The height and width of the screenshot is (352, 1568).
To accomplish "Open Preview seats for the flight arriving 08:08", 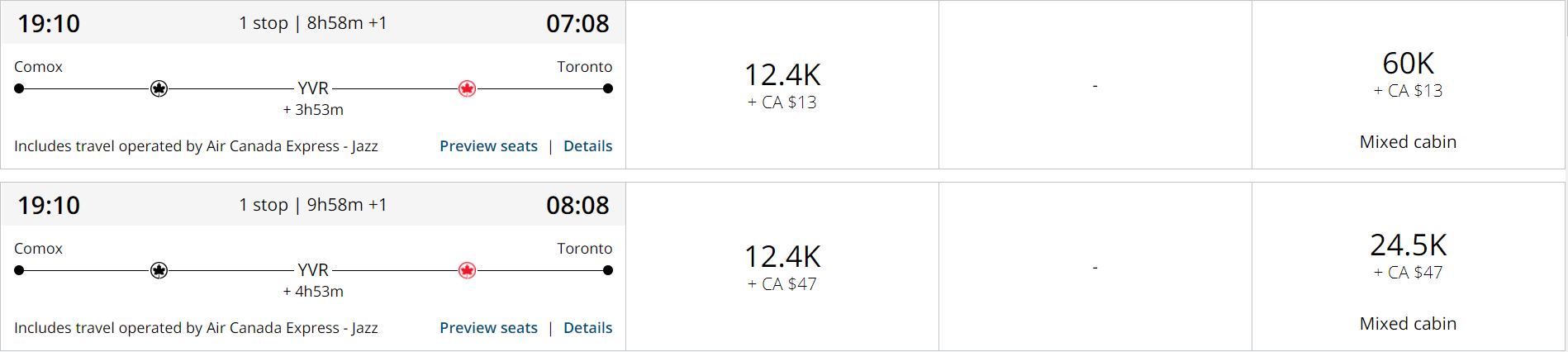I will tap(488, 328).
